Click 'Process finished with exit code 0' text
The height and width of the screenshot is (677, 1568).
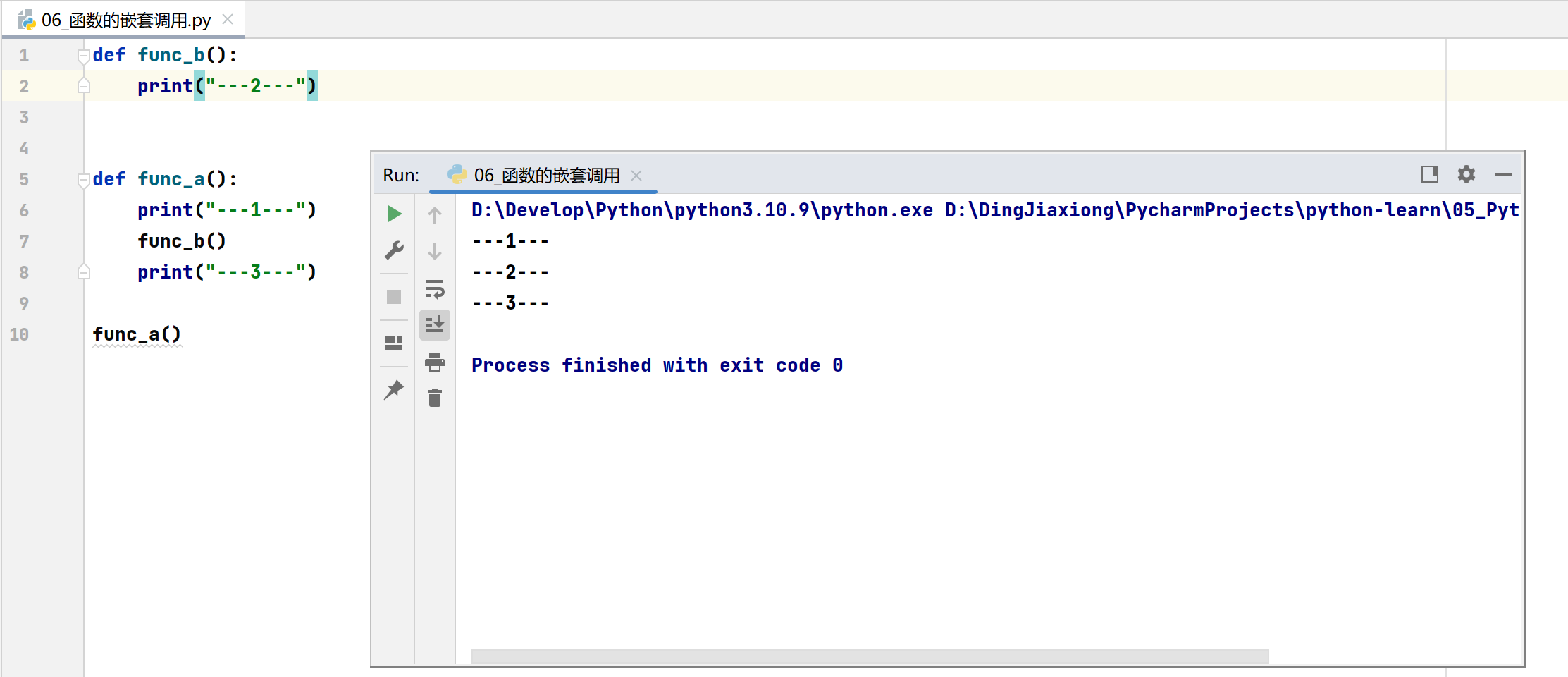[657, 365]
